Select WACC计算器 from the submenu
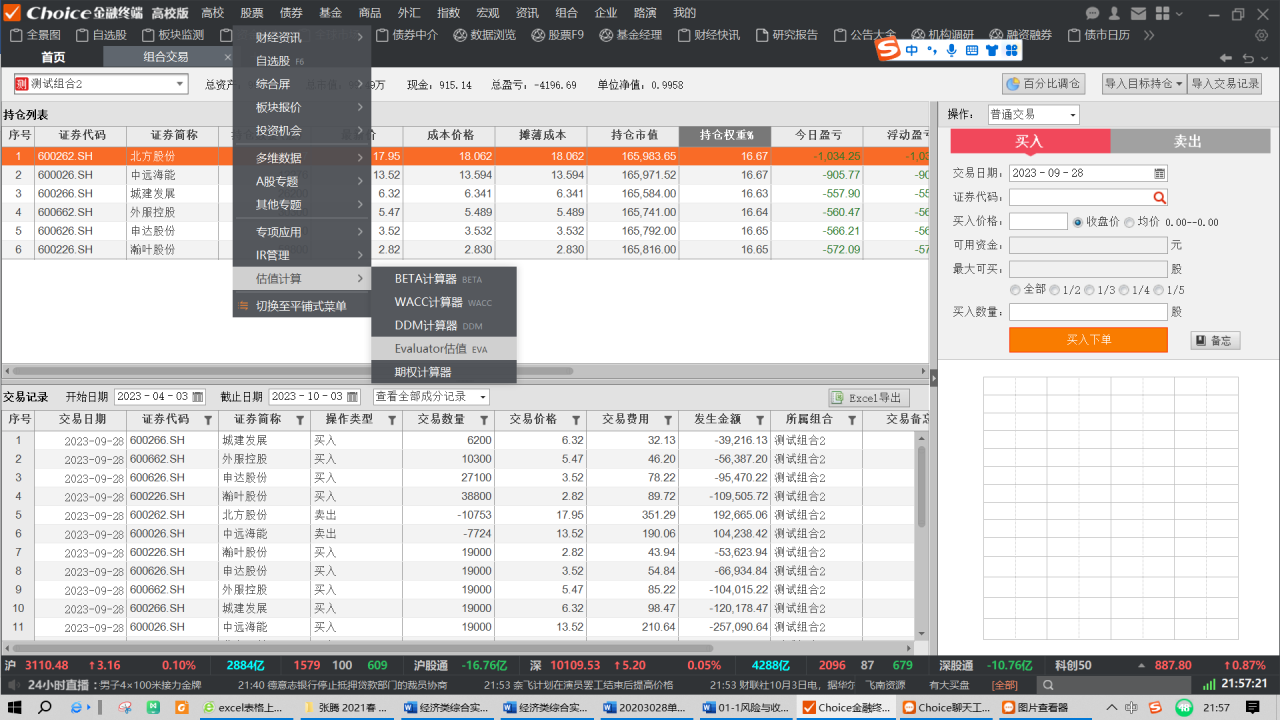Screen dimensions: 1280x720 click(444, 302)
